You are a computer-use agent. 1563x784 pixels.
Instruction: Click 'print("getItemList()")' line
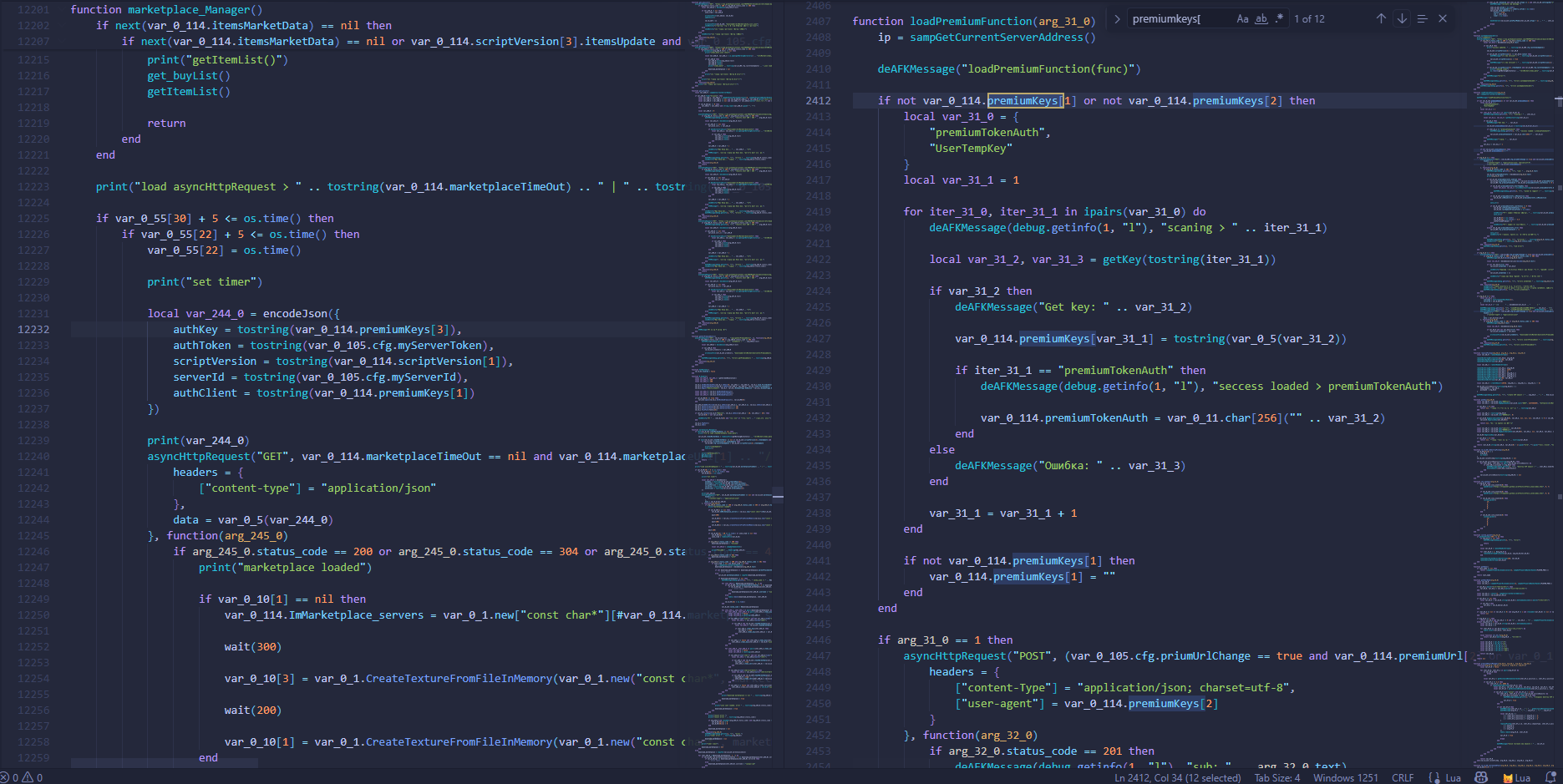(217, 59)
